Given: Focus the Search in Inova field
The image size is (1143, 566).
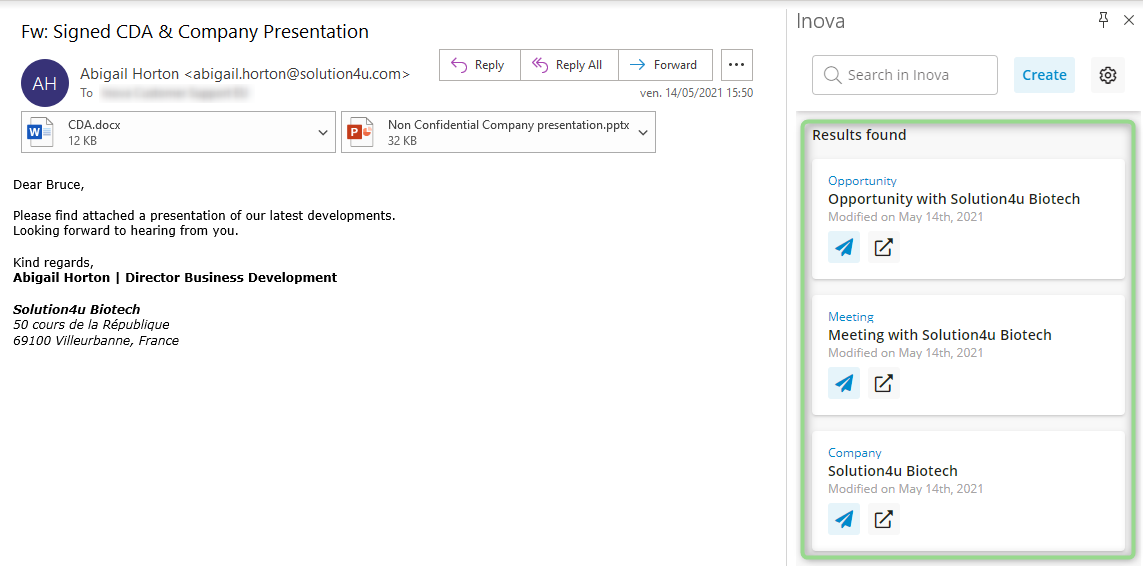Looking at the screenshot, I should coord(905,75).
